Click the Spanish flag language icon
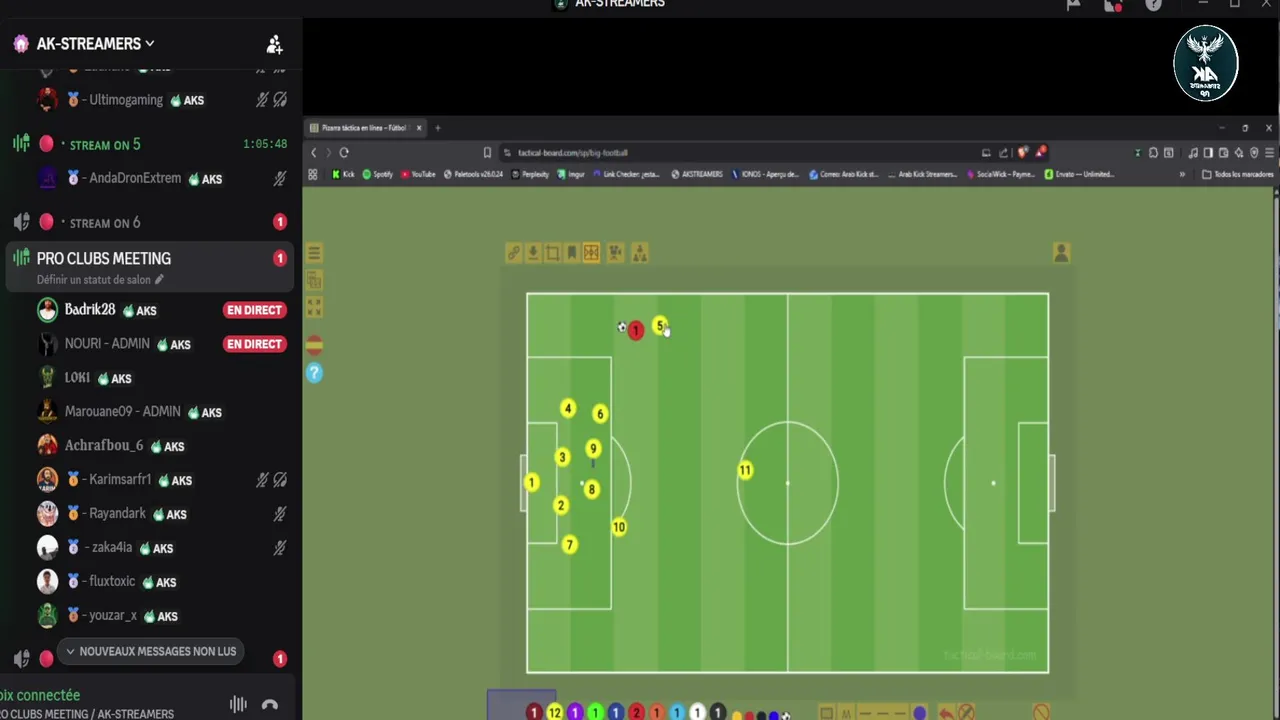The height and width of the screenshot is (720, 1280). click(314, 346)
